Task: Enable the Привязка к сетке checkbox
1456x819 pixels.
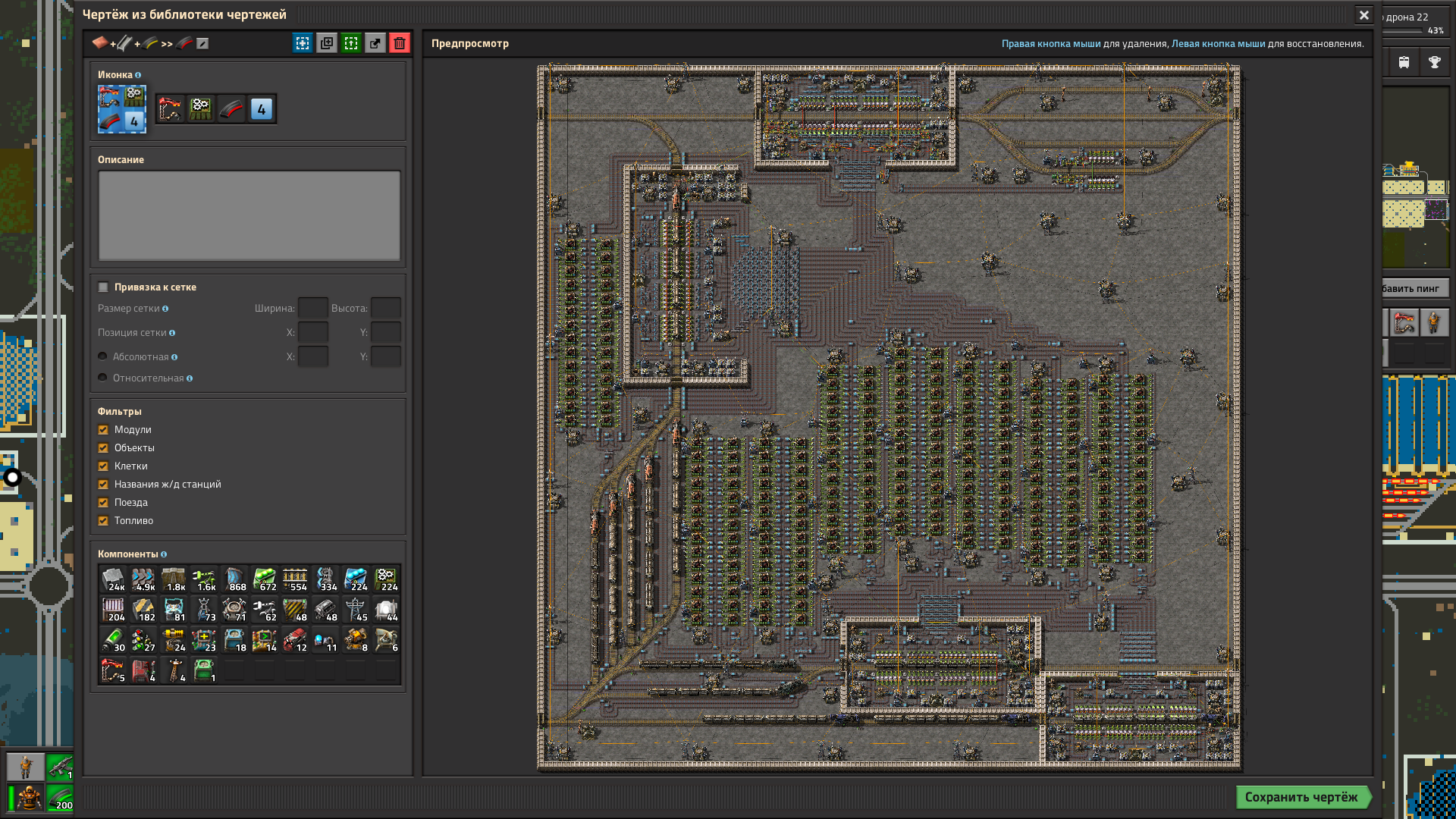Action: [x=103, y=287]
